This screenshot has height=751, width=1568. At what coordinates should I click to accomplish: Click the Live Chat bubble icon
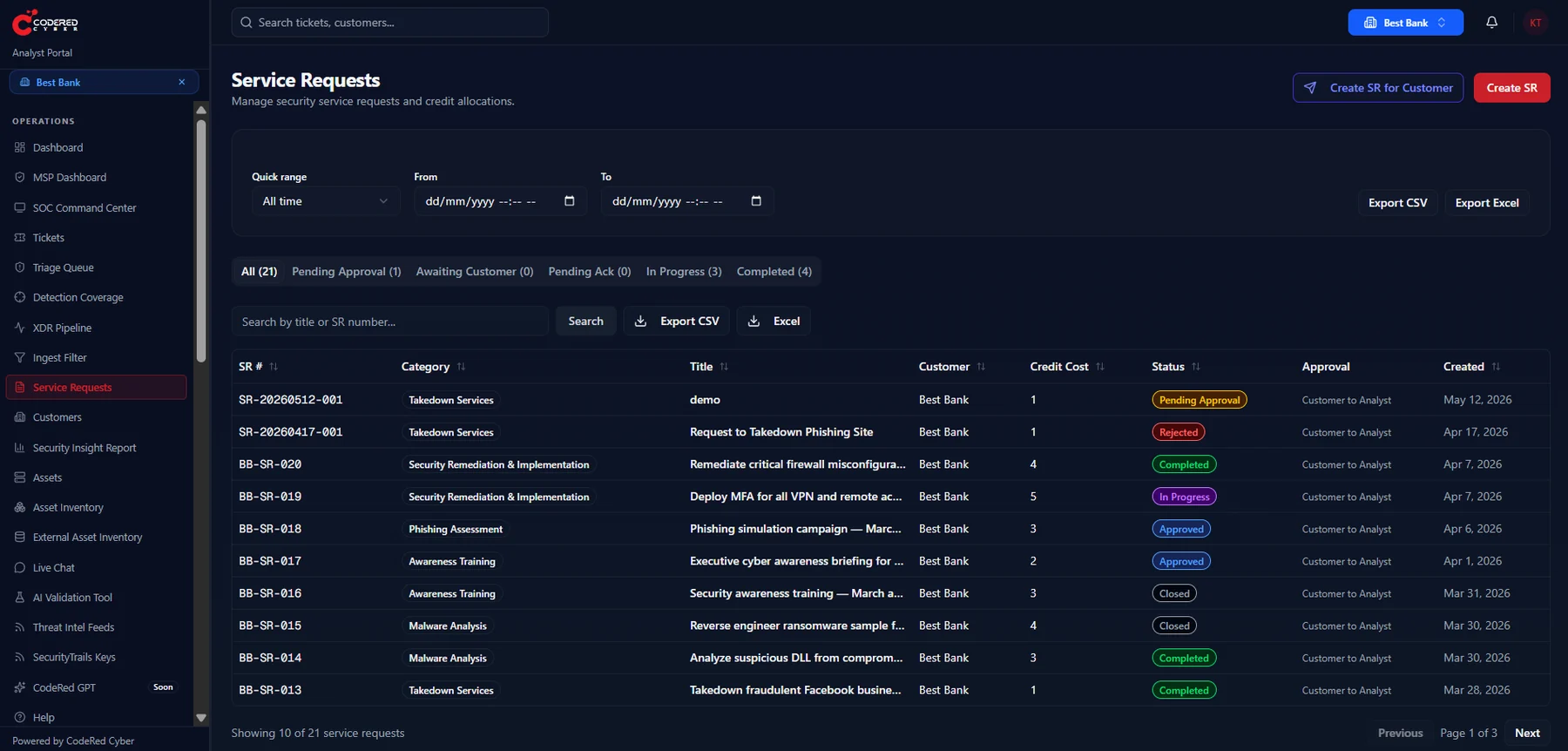(20, 567)
